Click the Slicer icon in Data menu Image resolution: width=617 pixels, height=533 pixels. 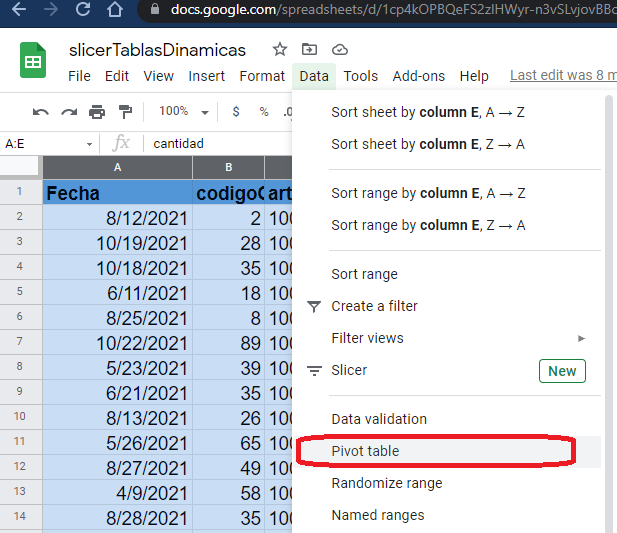click(x=314, y=371)
